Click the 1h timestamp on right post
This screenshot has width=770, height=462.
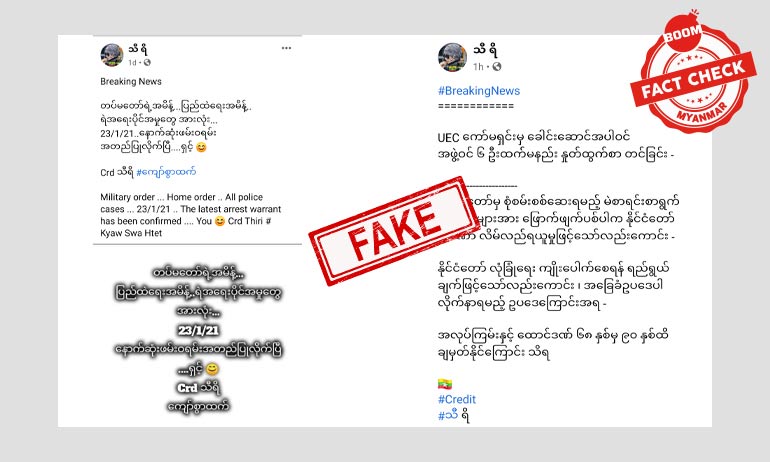click(x=478, y=67)
